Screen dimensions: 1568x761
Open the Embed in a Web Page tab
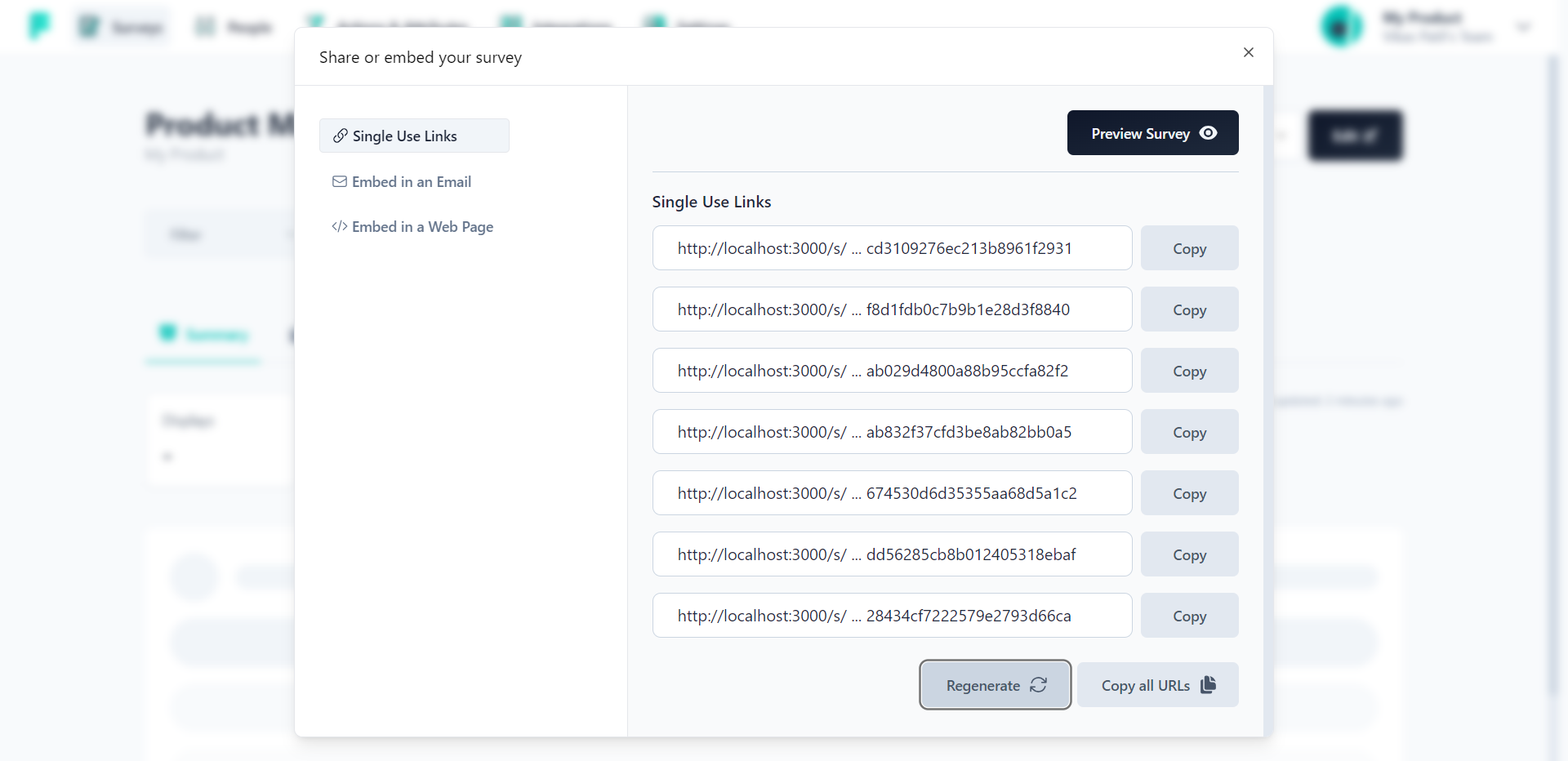pos(423,227)
